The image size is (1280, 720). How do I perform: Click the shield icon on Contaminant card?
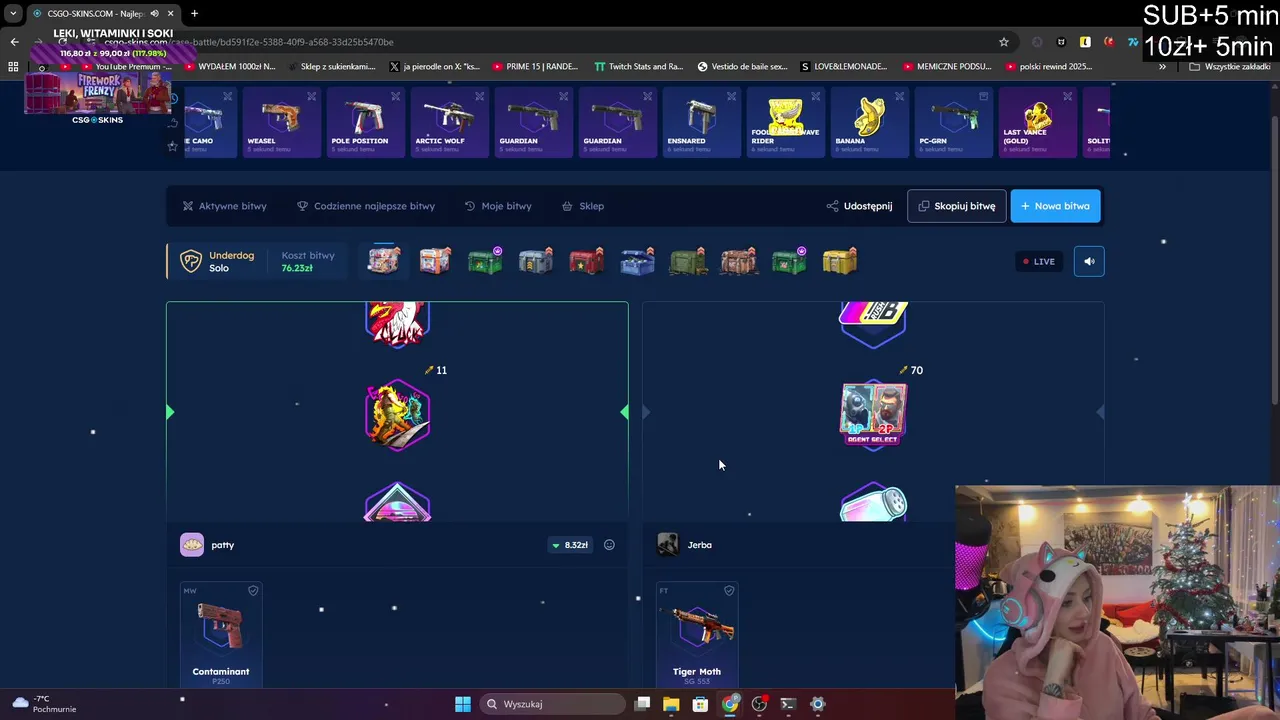tap(253, 591)
